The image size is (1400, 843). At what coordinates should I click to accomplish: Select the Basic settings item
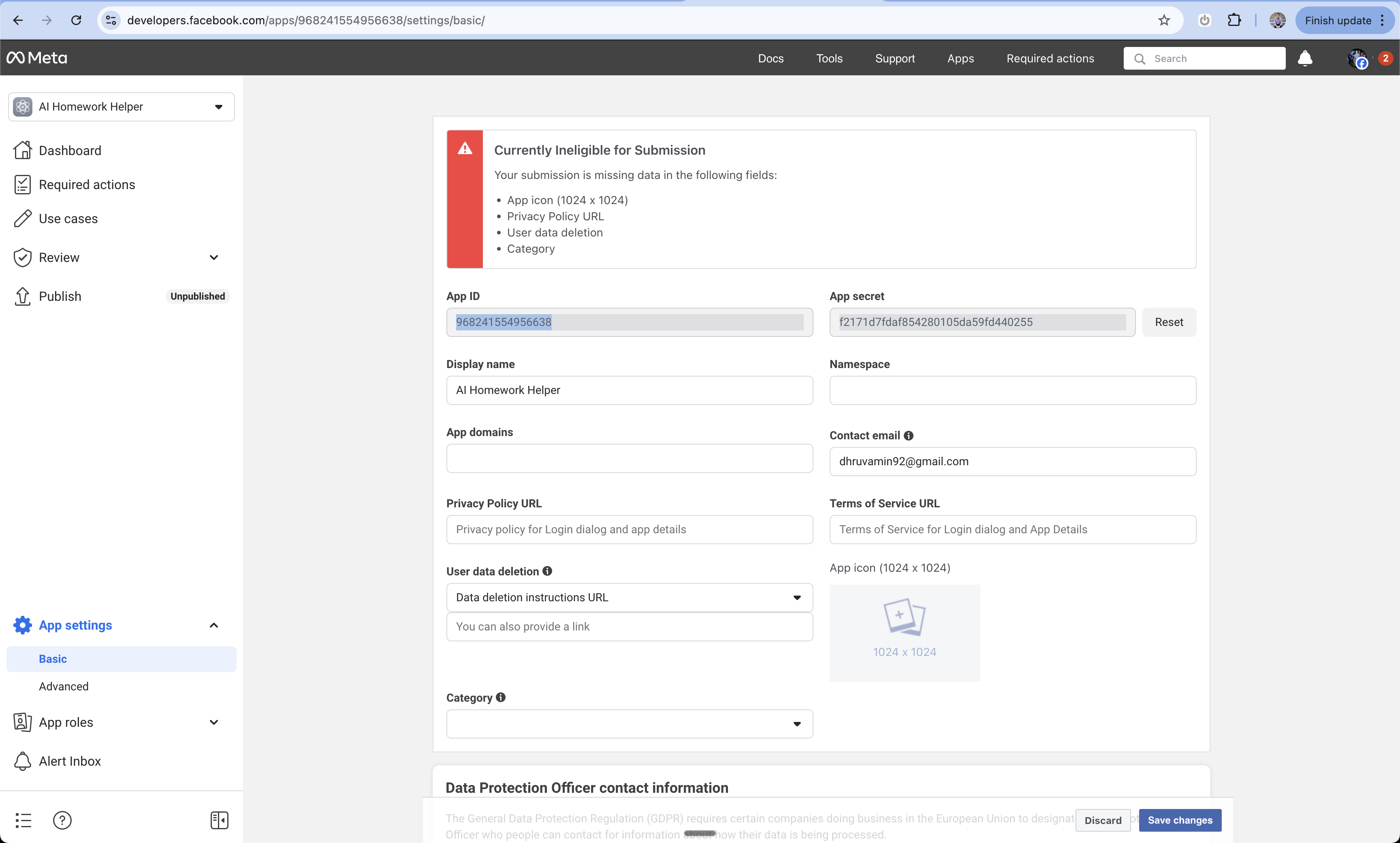coord(122,659)
